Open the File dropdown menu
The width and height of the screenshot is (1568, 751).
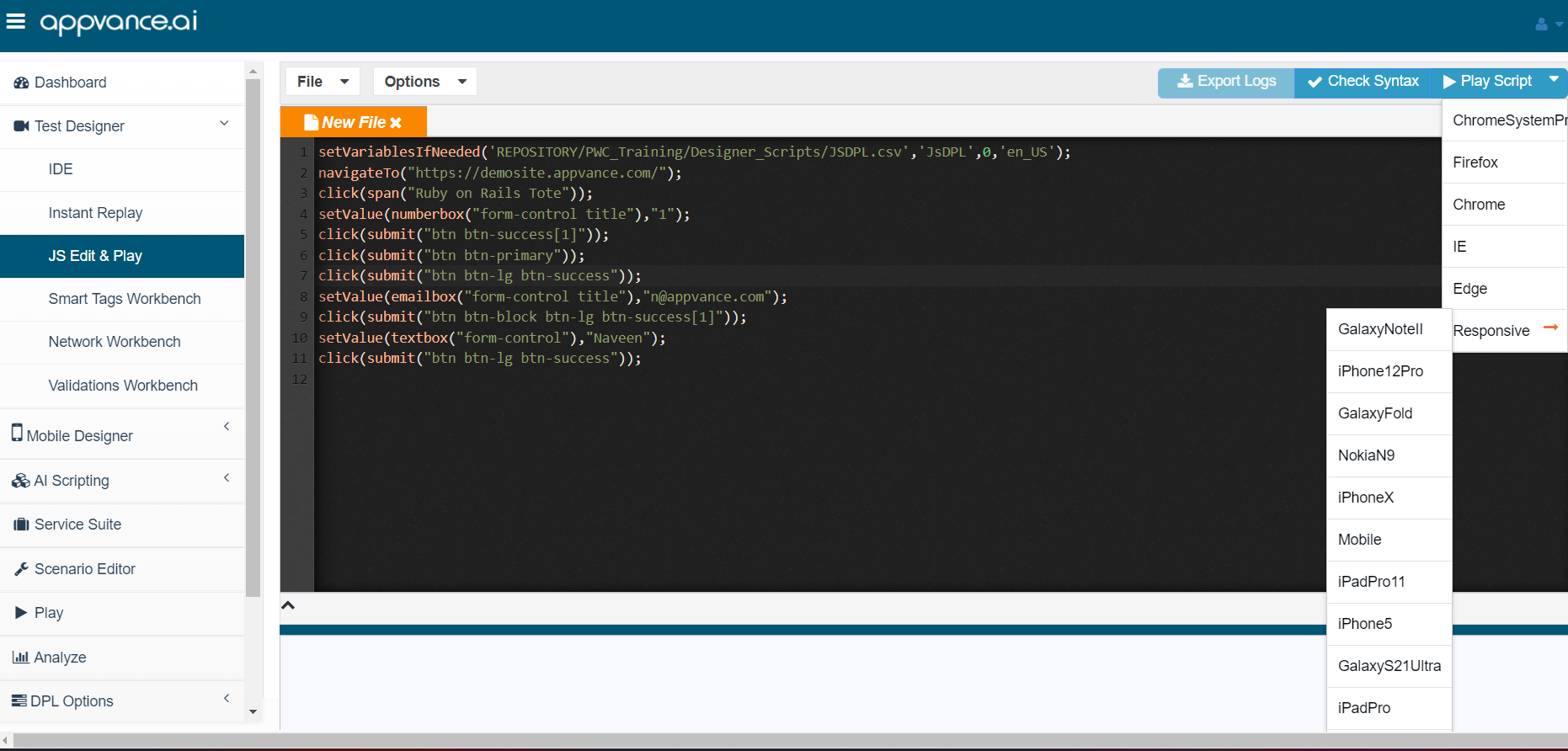(x=323, y=82)
